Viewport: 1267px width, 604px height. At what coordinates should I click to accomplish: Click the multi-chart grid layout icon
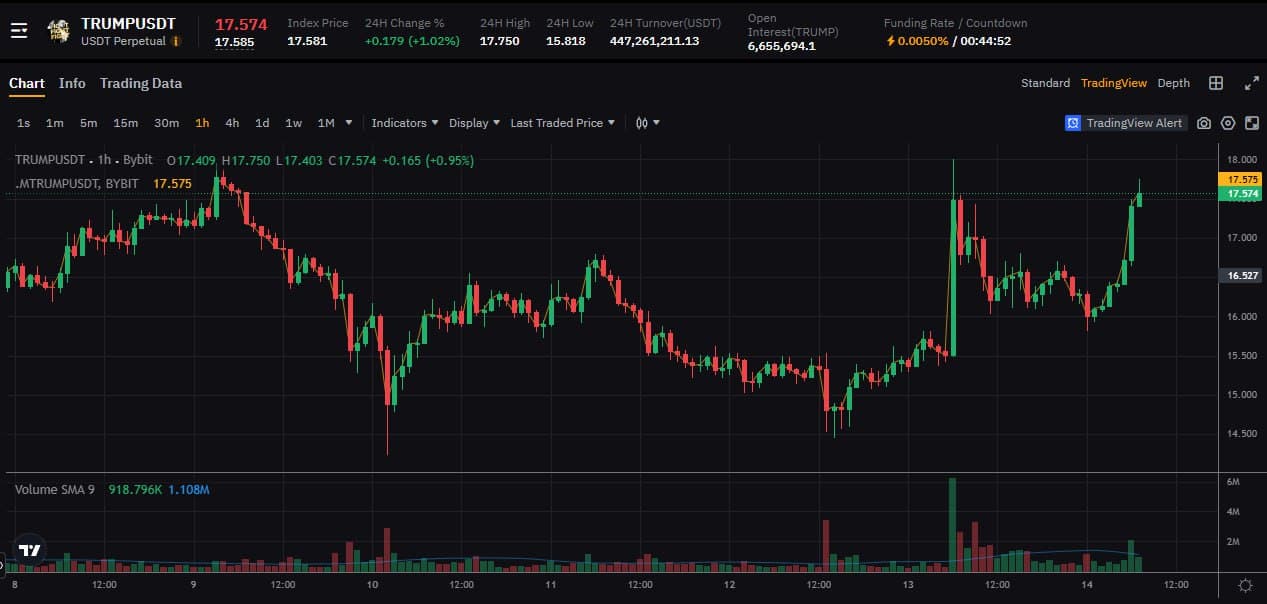(1216, 83)
